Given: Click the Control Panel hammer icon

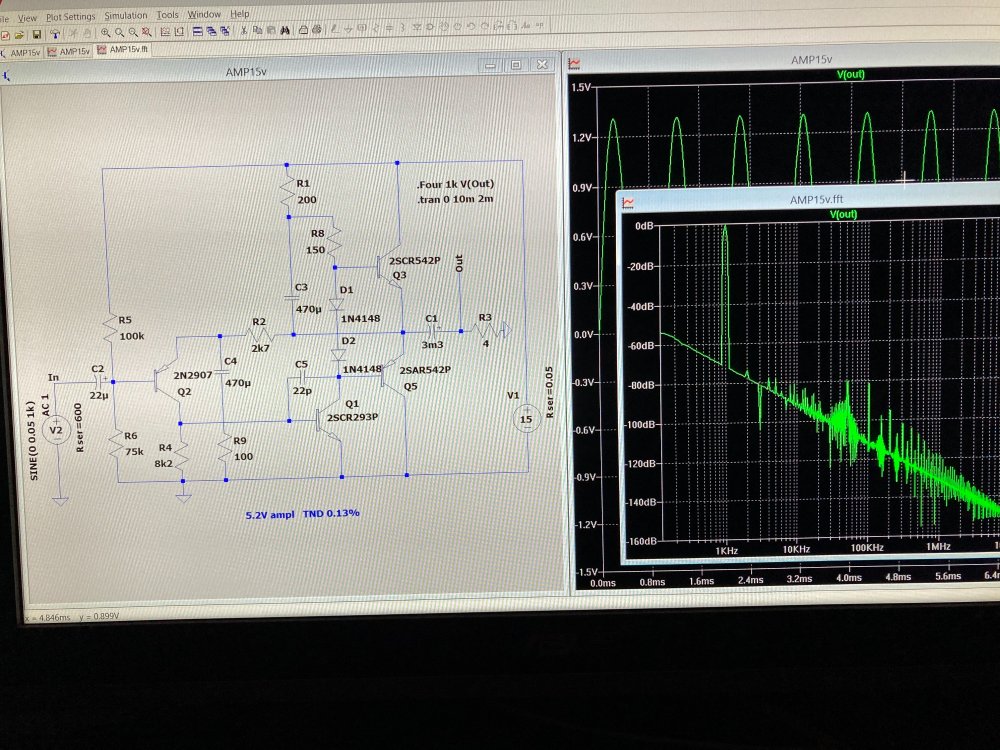Looking at the screenshot, I should (55, 33).
